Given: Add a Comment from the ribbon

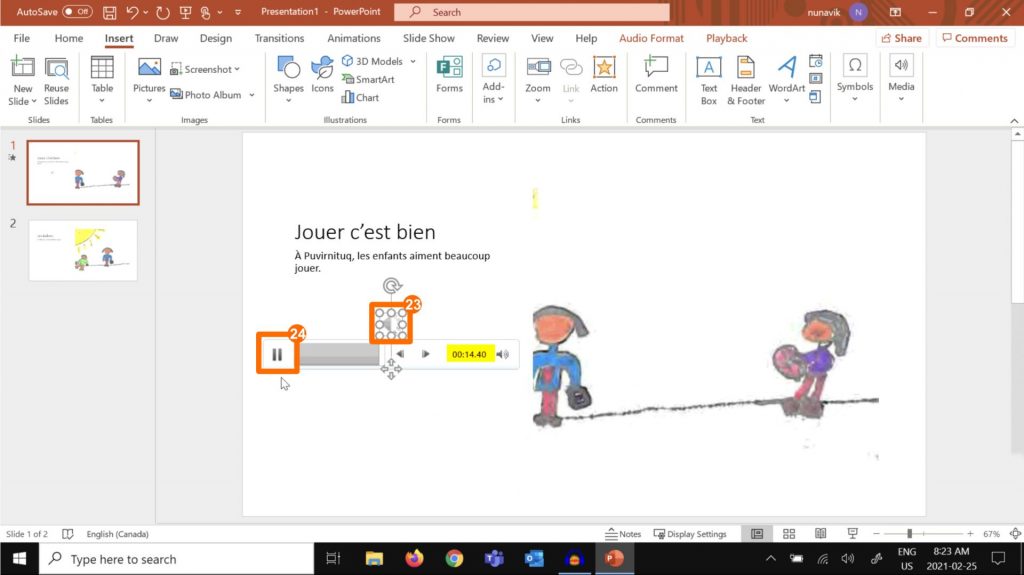Looking at the screenshot, I should click(656, 76).
